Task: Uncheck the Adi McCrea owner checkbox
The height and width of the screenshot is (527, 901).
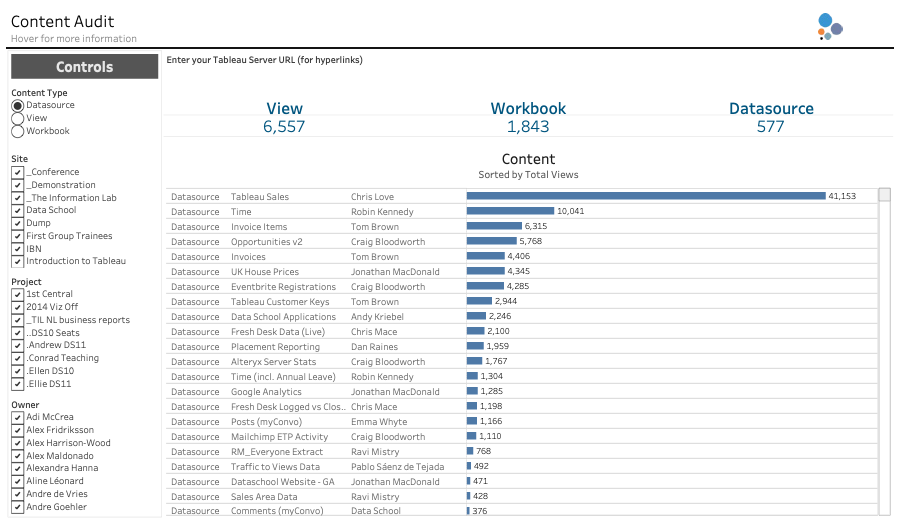Action: [17, 417]
